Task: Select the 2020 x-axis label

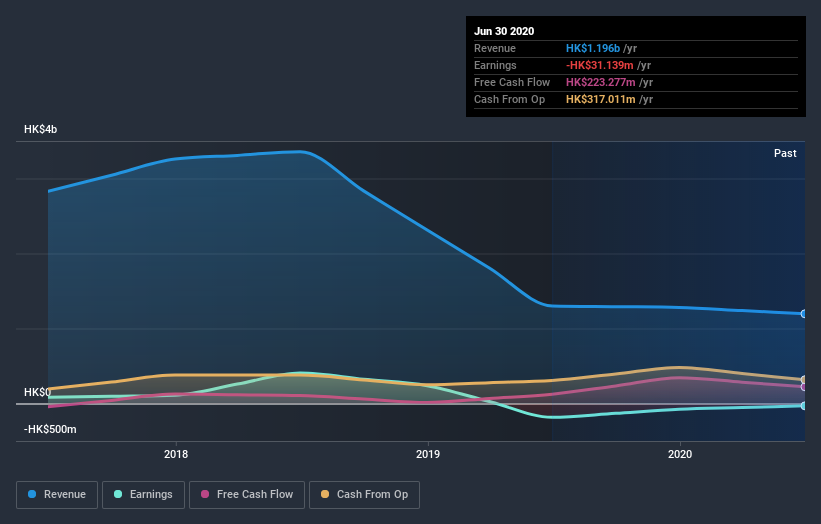Action: (x=680, y=454)
